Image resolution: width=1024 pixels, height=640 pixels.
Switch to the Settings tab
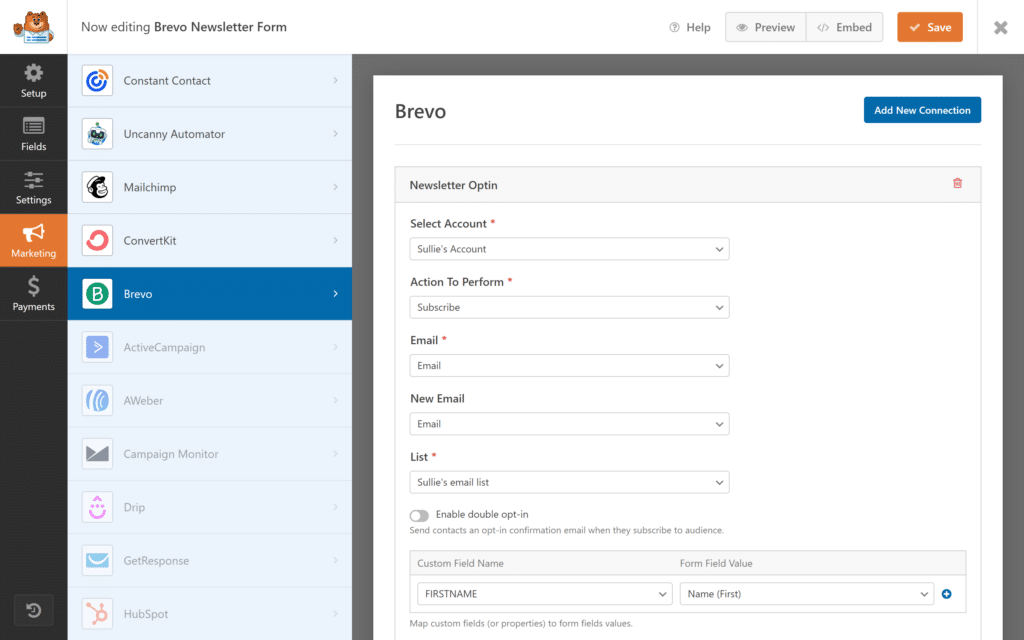click(33, 187)
